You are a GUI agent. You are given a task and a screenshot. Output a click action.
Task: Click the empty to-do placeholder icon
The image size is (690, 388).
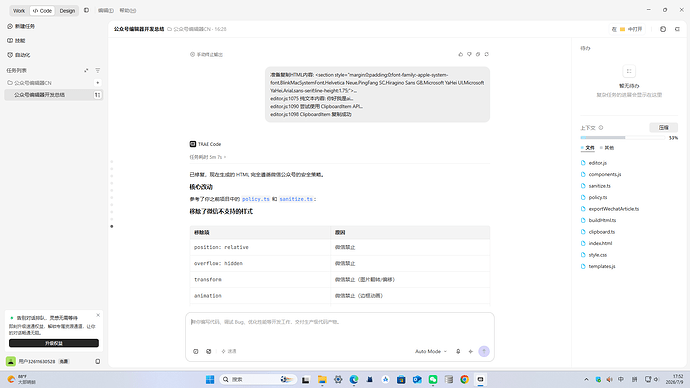point(629,71)
